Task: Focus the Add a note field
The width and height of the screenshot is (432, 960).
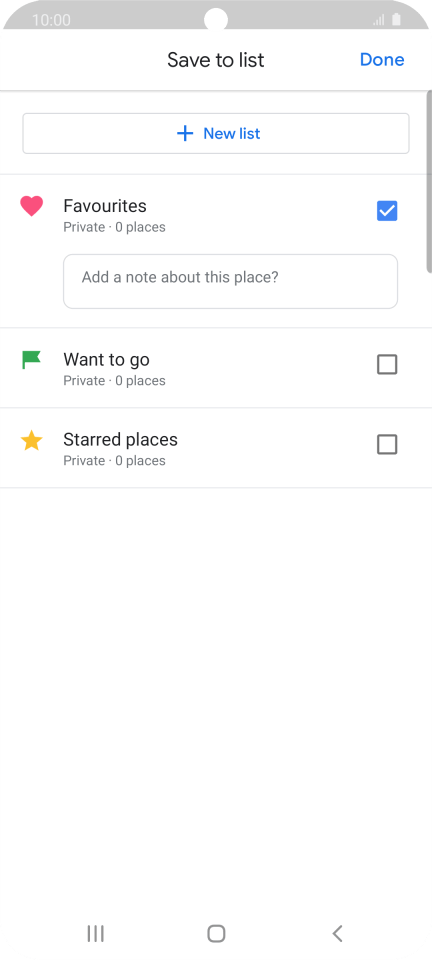Action: (231, 282)
